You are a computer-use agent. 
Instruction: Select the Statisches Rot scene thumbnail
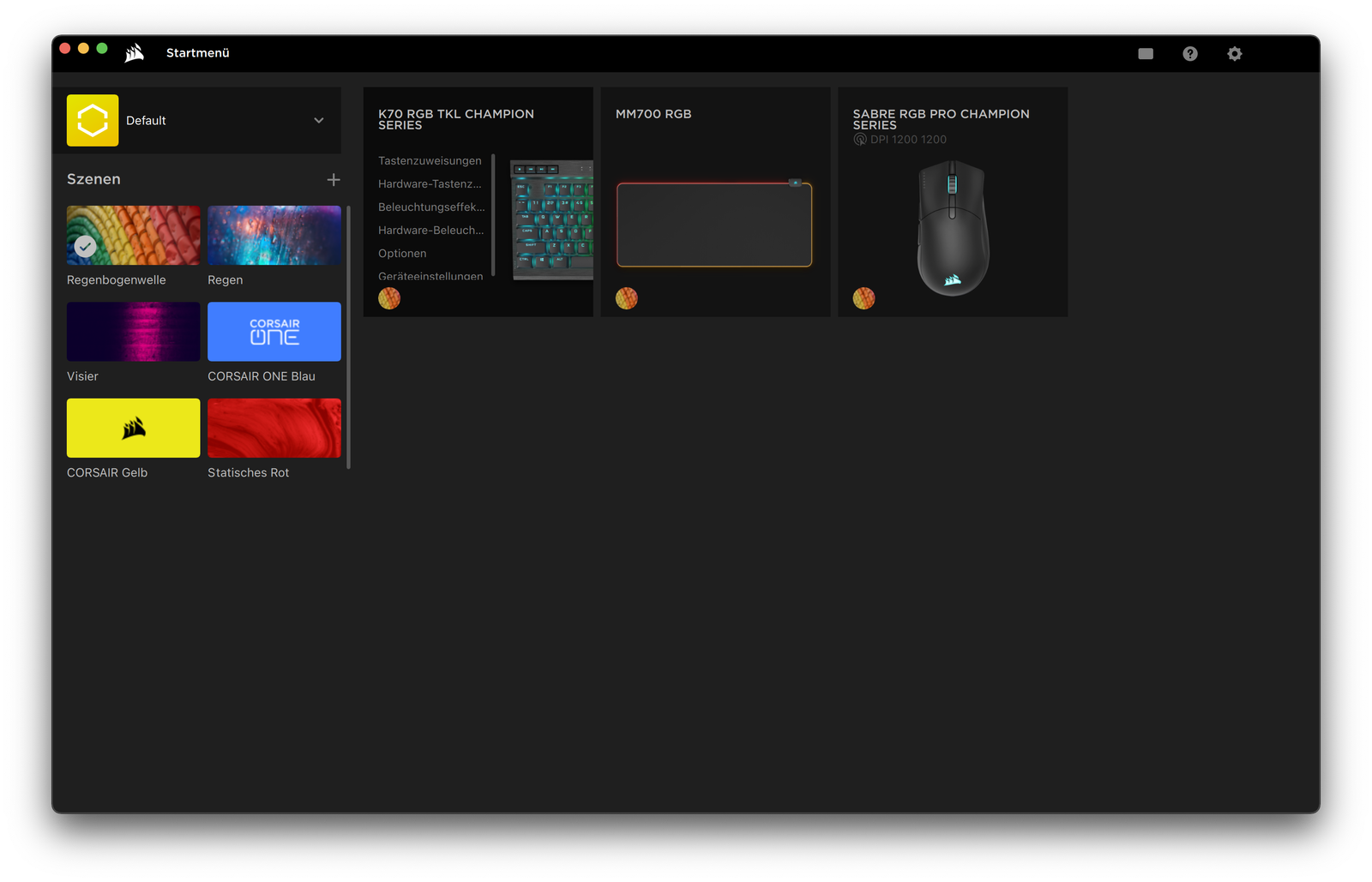point(274,428)
